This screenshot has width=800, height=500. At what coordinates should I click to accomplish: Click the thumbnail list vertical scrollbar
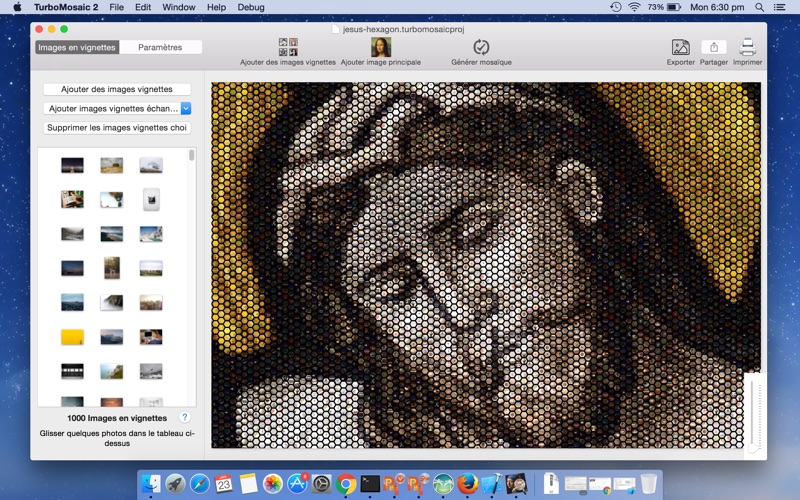tap(191, 155)
